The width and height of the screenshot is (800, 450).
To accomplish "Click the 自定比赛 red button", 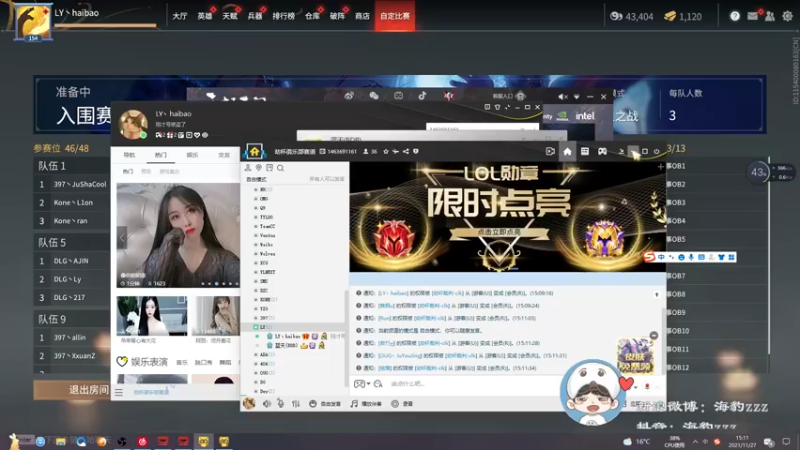I will tap(395, 16).
